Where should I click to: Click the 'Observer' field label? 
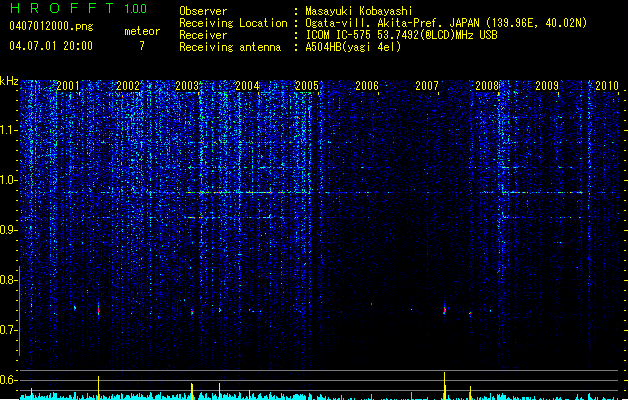click(203, 11)
